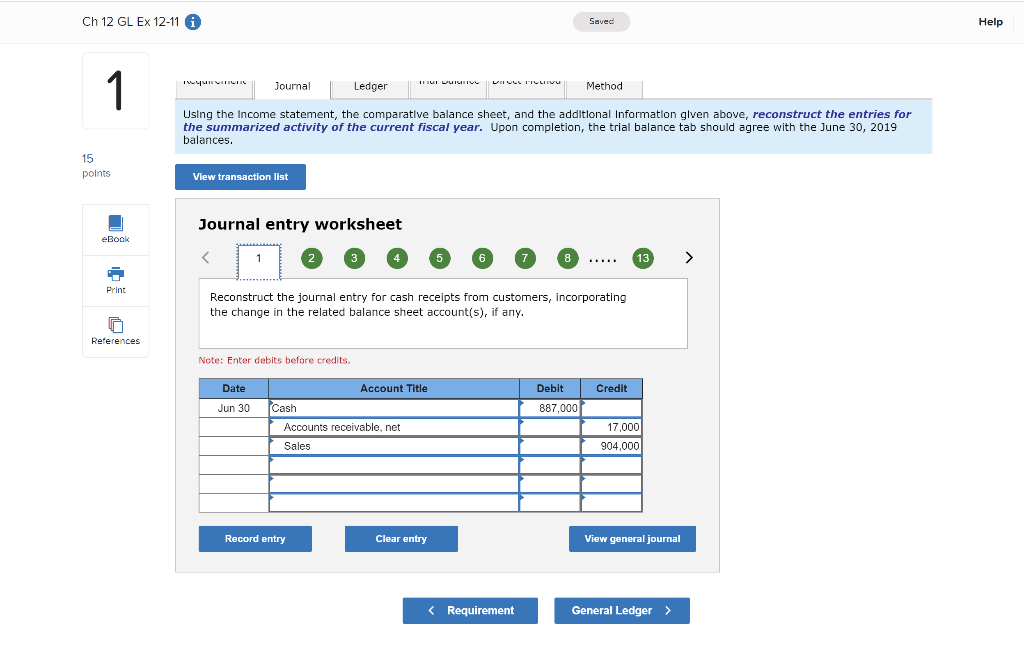
Task: Jump to journal entry 6
Action: [x=482, y=259]
